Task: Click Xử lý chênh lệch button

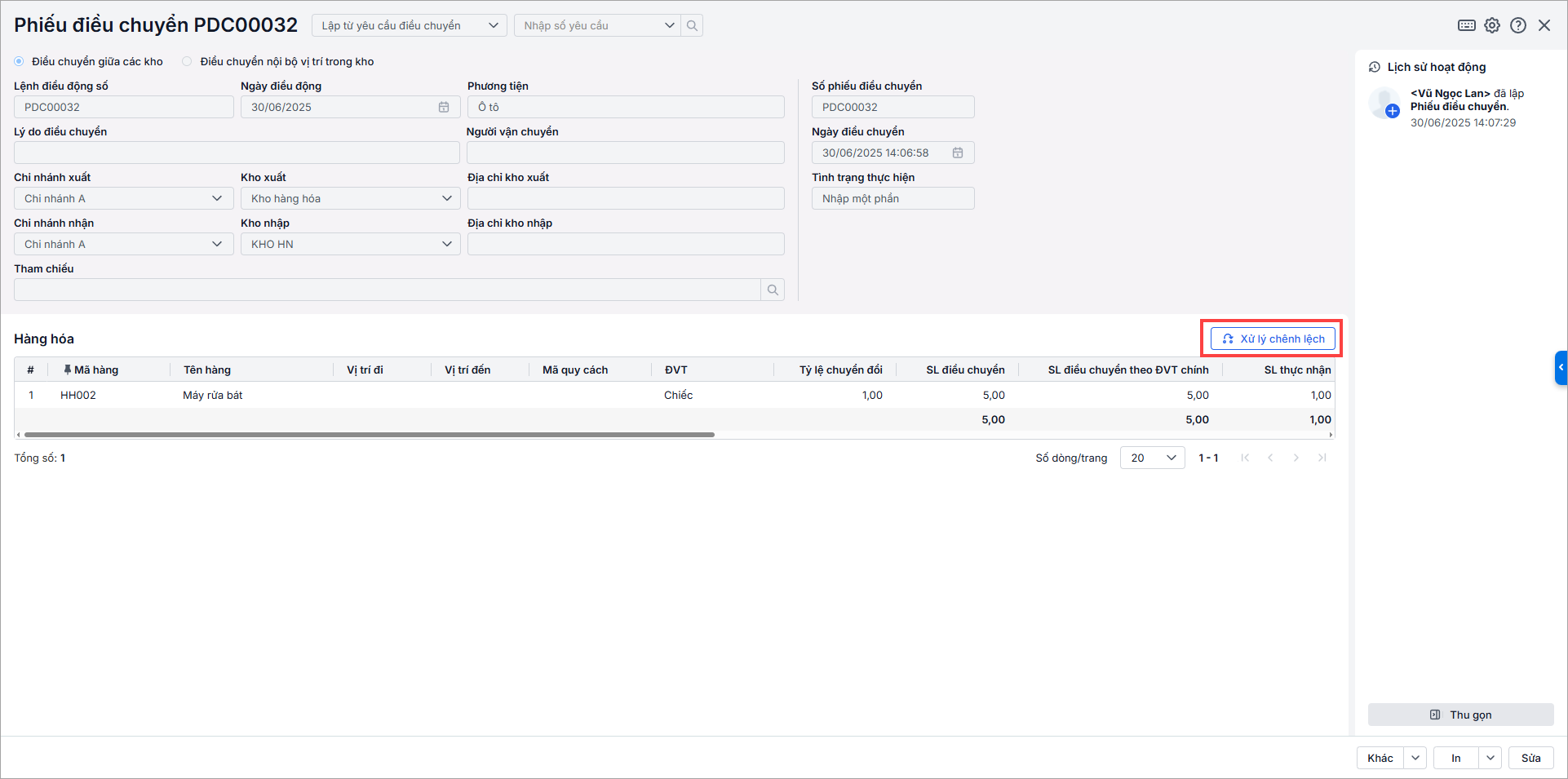Action: click(x=1273, y=339)
